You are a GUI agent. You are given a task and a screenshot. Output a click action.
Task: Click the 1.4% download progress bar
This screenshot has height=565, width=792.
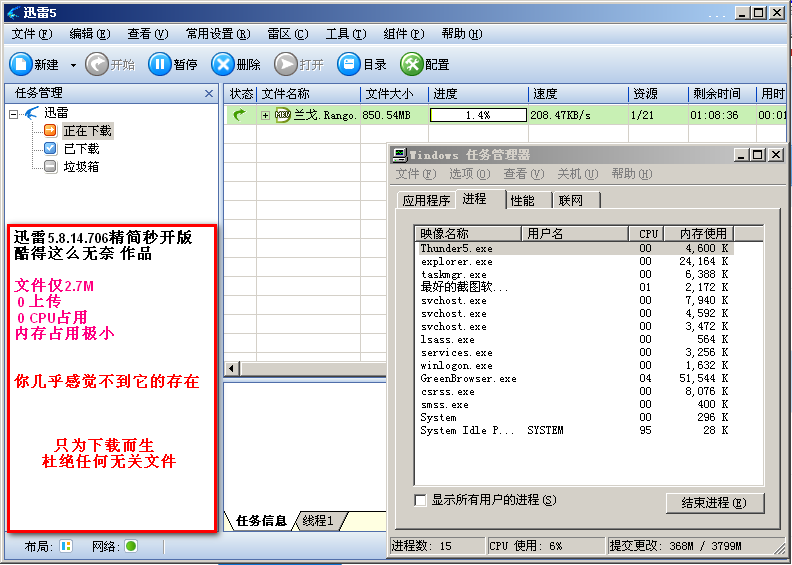(x=478, y=115)
